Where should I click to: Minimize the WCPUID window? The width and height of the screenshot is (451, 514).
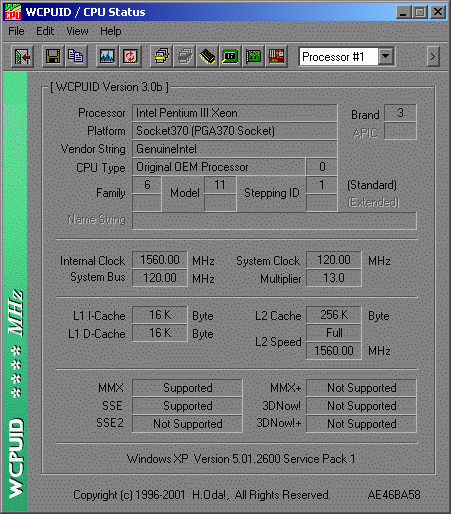coord(403,12)
